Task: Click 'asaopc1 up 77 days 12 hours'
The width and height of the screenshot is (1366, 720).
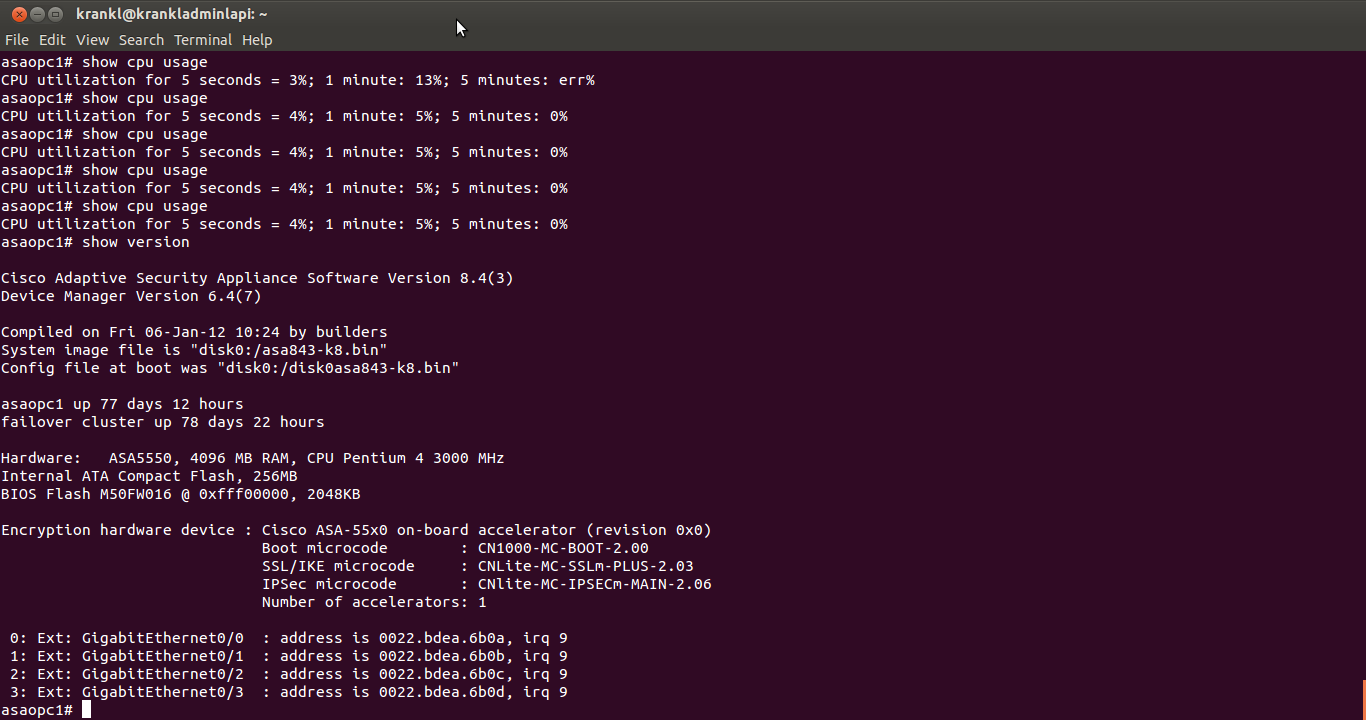Action: click(122, 404)
